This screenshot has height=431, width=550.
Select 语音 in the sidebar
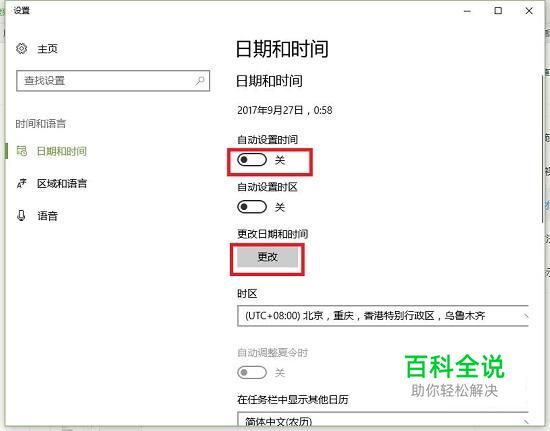tap(47, 216)
